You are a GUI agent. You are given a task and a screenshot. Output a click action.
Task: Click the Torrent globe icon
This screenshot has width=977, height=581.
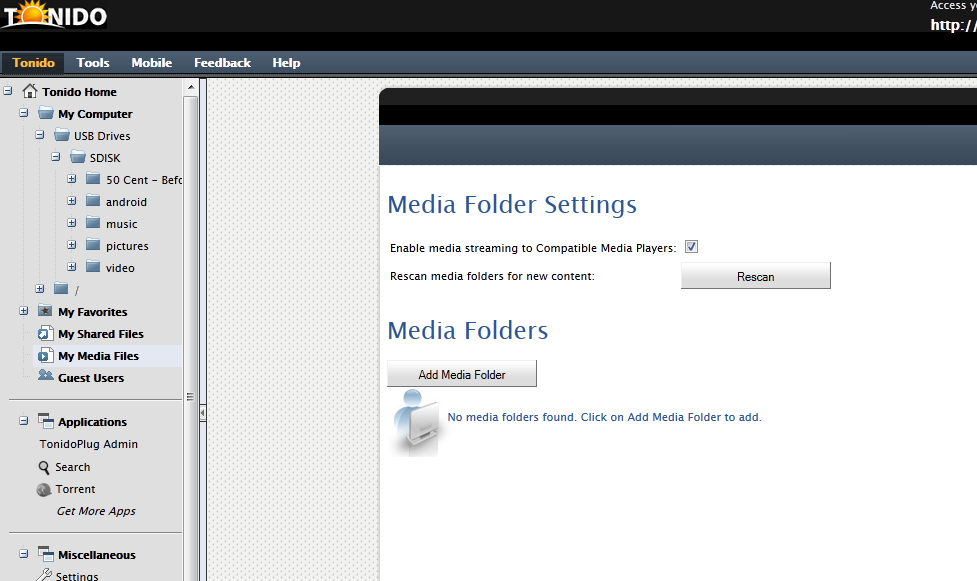[x=44, y=489]
